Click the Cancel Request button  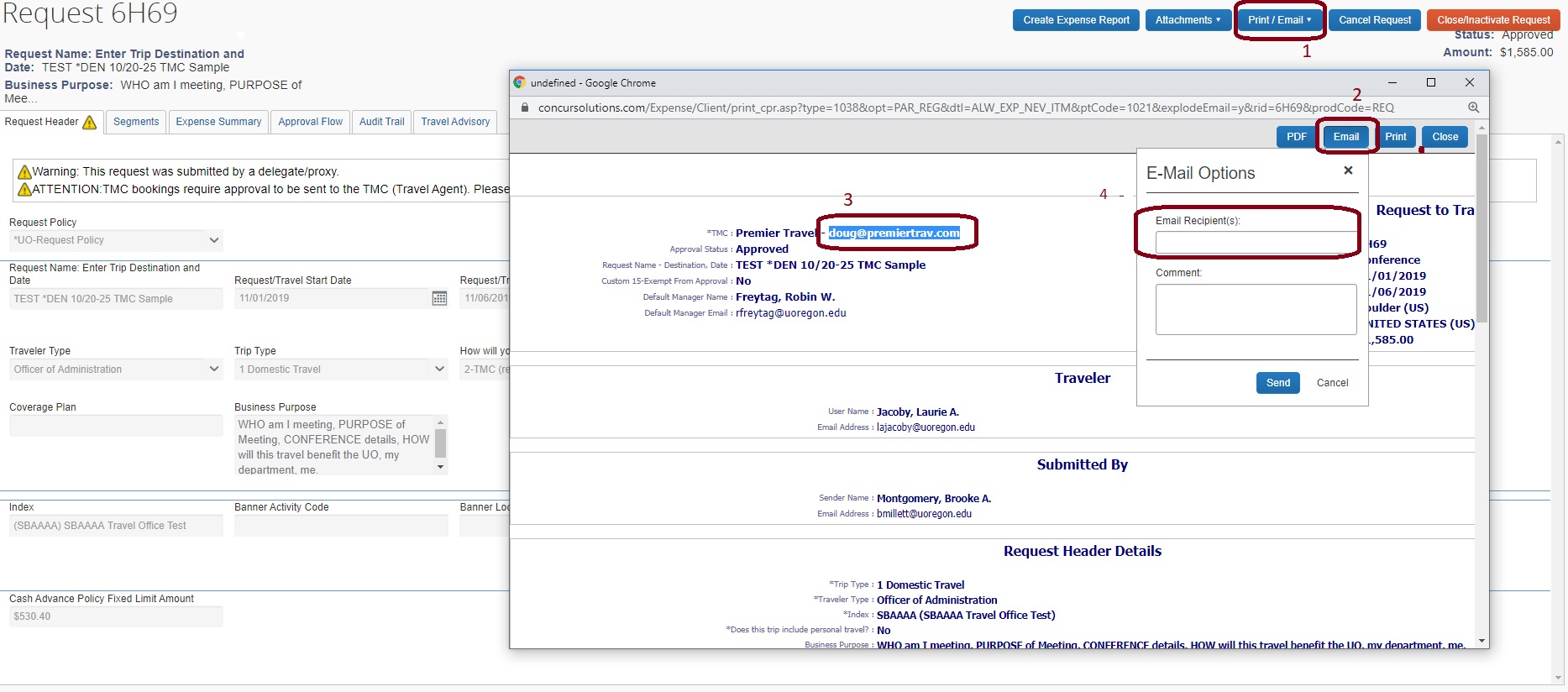point(1375,20)
